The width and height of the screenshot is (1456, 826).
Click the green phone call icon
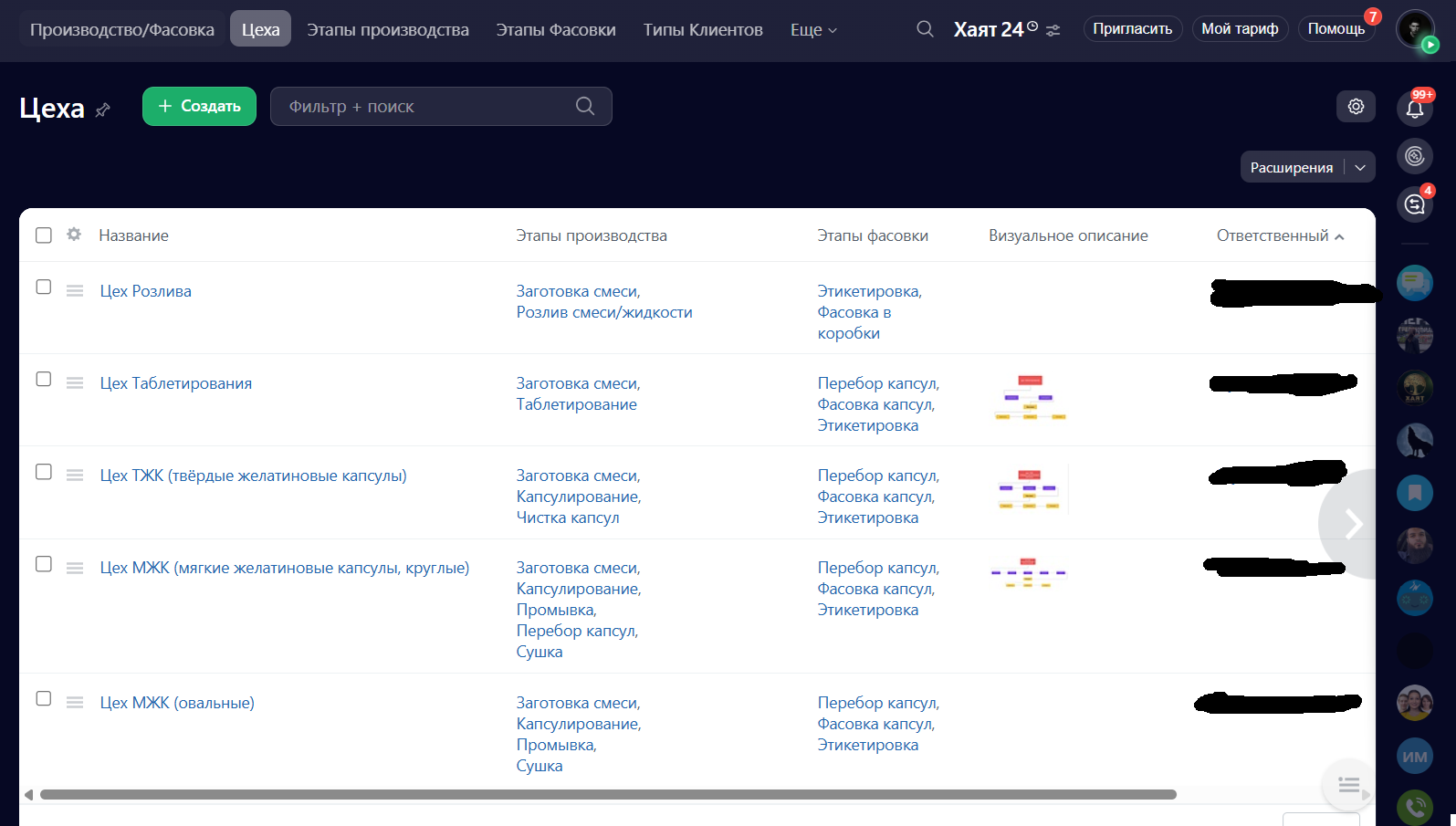[1414, 807]
